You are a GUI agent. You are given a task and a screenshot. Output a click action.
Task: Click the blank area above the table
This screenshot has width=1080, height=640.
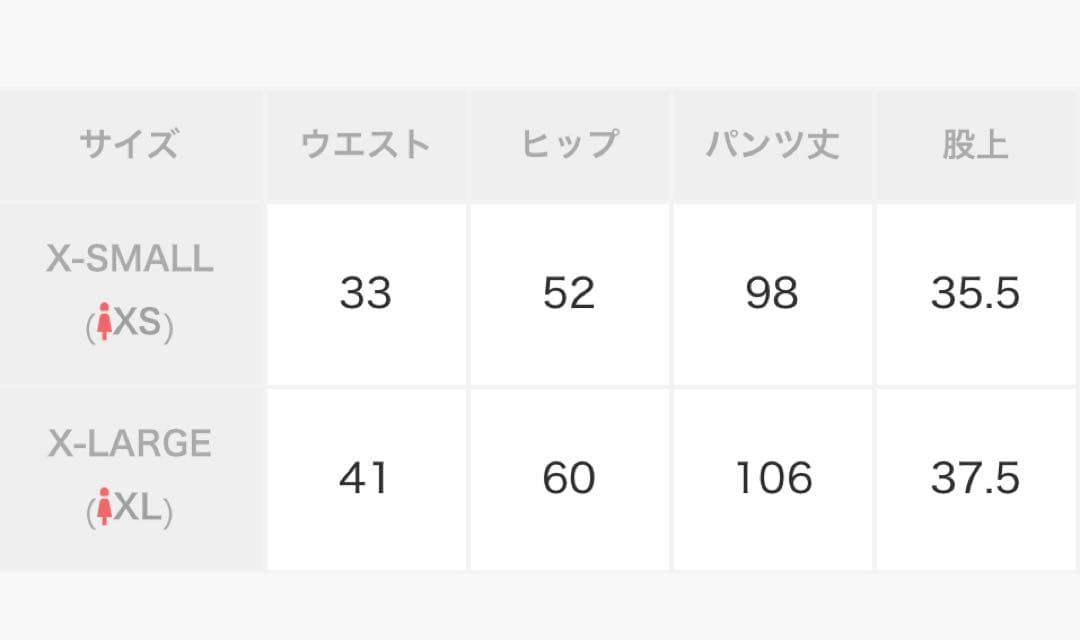tap(540, 42)
